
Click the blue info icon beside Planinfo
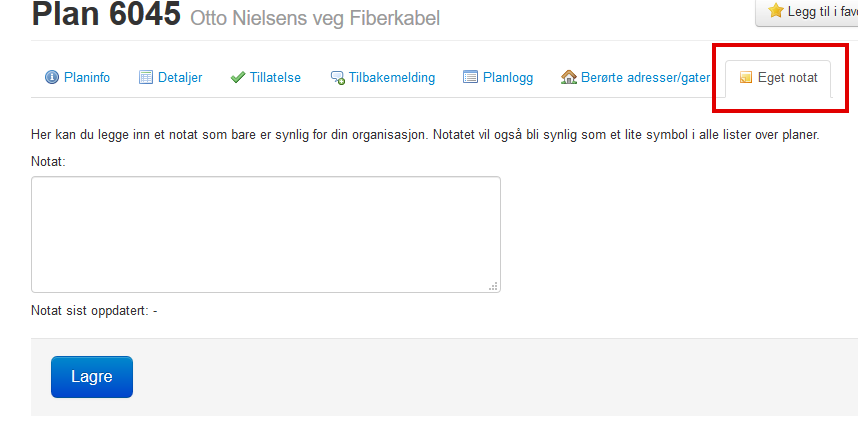point(52,77)
